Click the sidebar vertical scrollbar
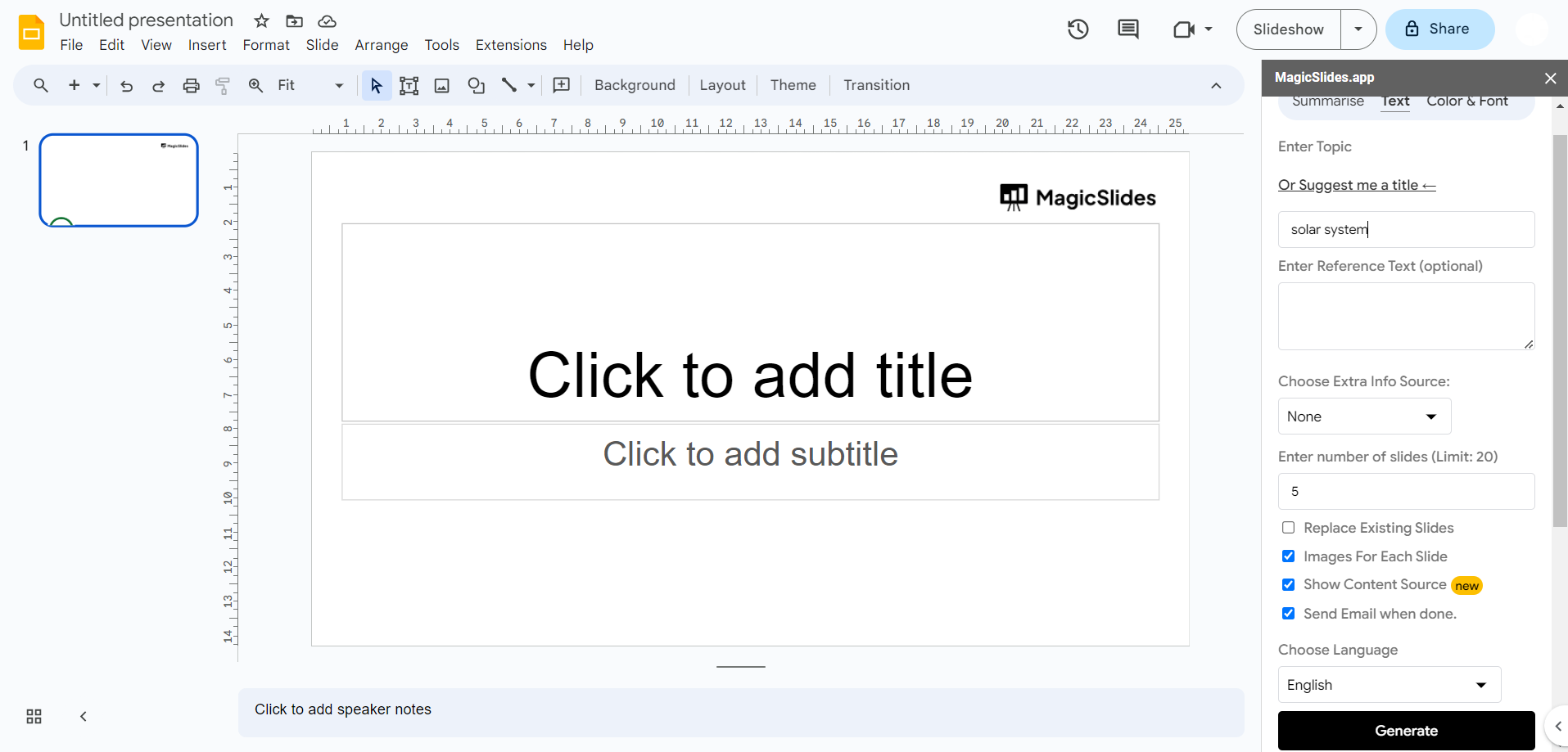This screenshot has width=1568, height=752. click(1560, 327)
